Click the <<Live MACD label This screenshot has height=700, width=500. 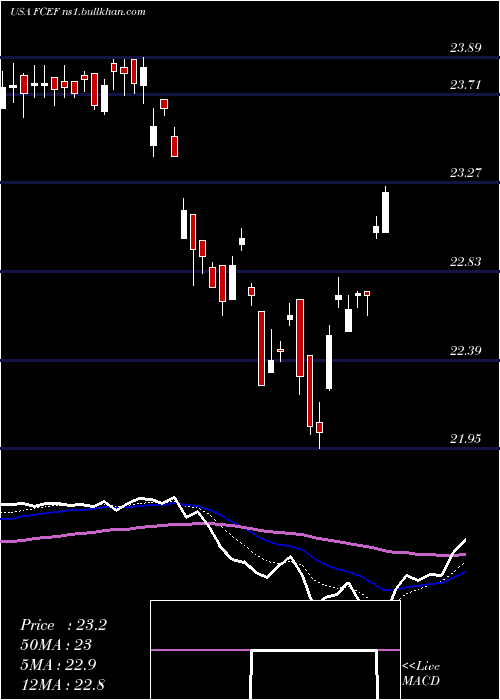[421, 673]
